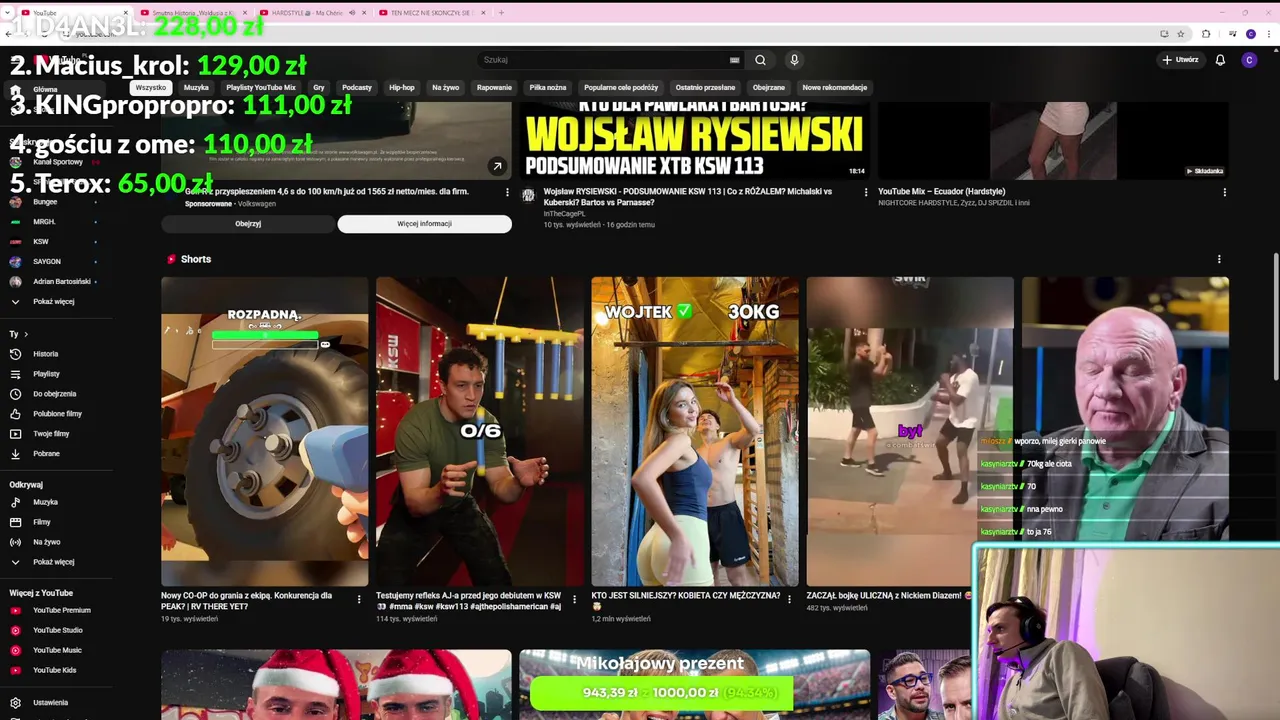Switch to the Smutna Historia browser tab

coord(193,12)
